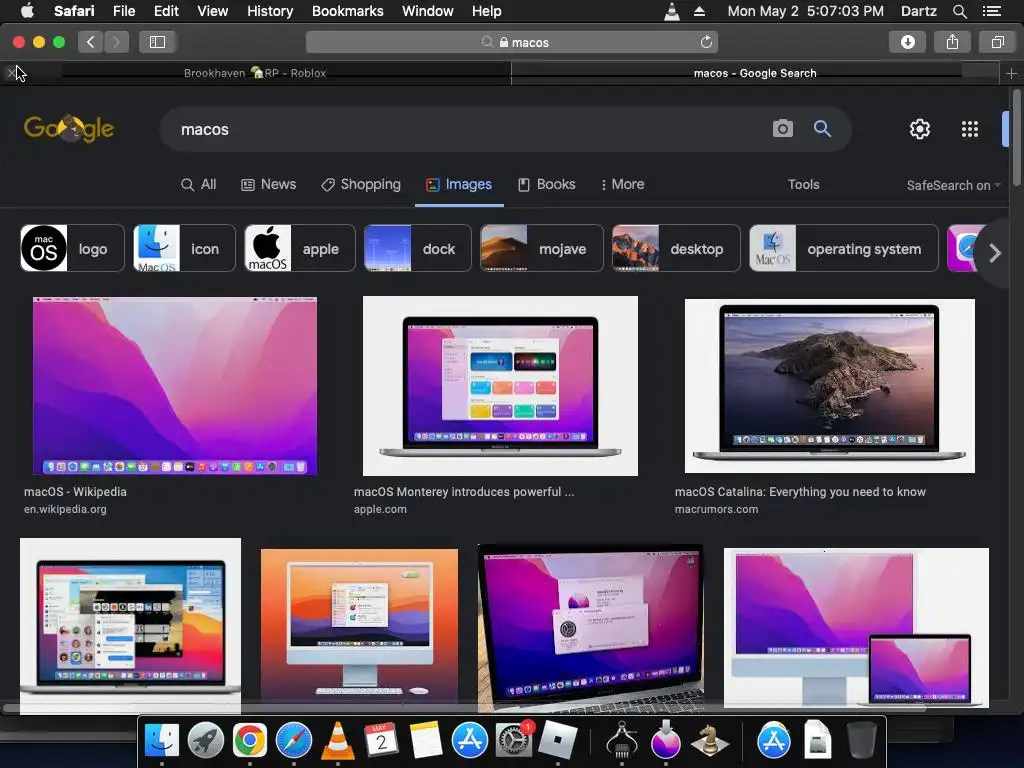This screenshot has height=768, width=1024.
Task: Switch to the News results tab
Action: point(268,185)
